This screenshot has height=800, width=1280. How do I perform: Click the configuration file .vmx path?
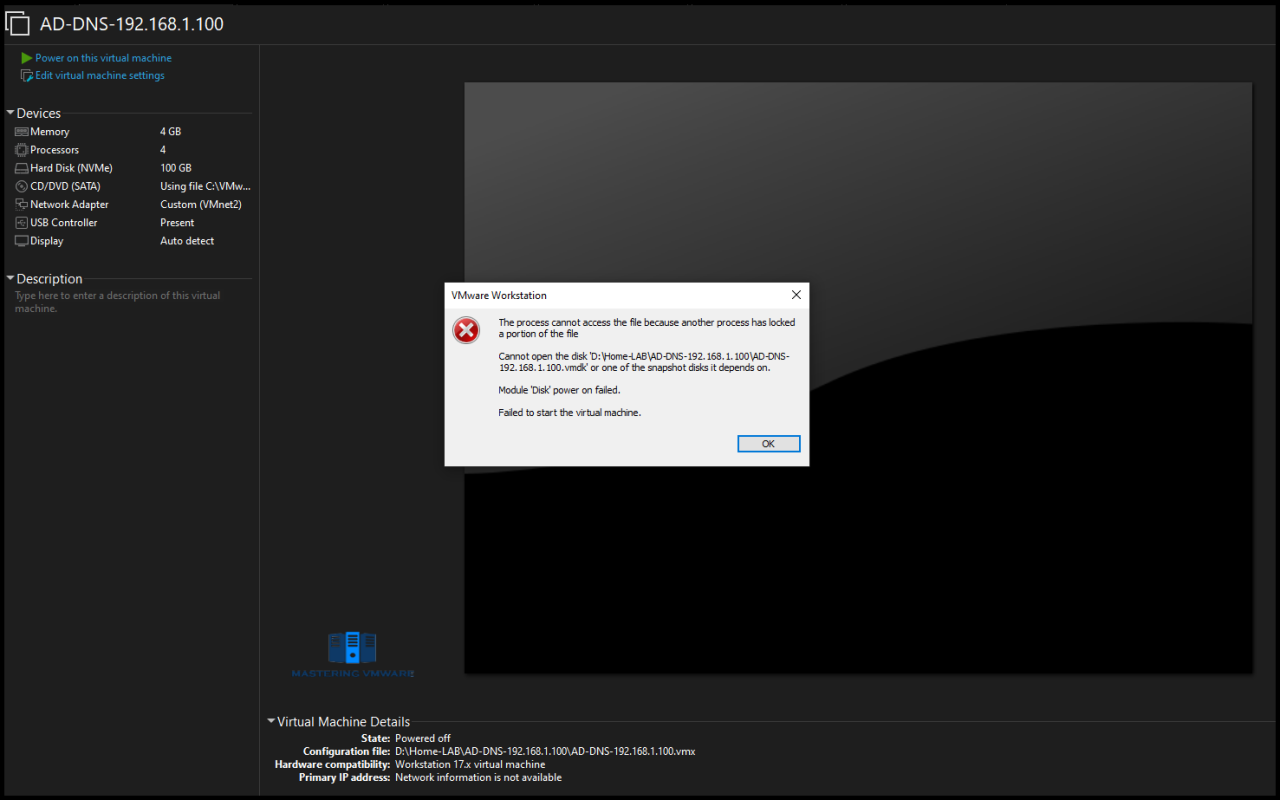(x=545, y=751)
